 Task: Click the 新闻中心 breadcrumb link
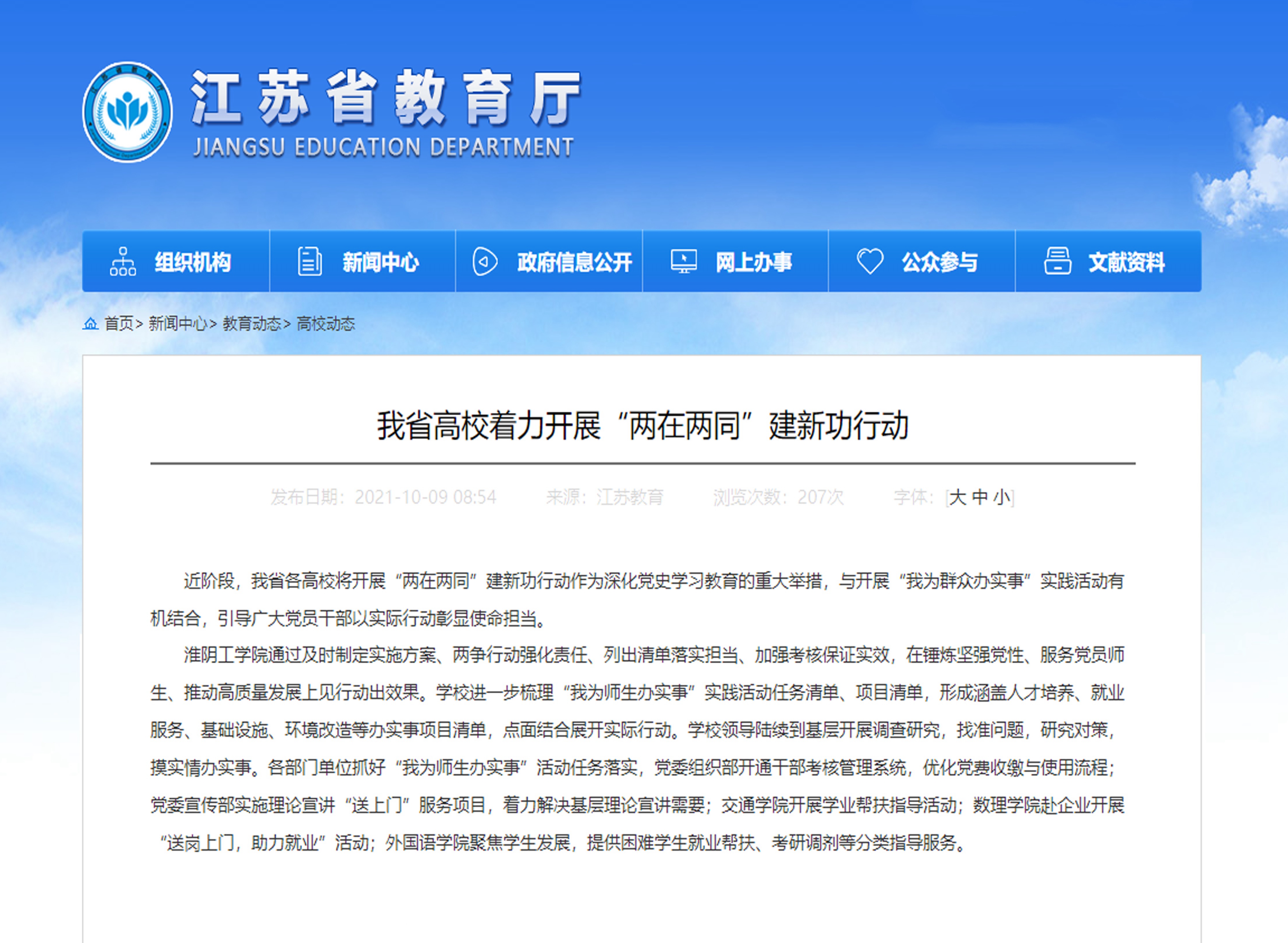click(x=178, y=324)
